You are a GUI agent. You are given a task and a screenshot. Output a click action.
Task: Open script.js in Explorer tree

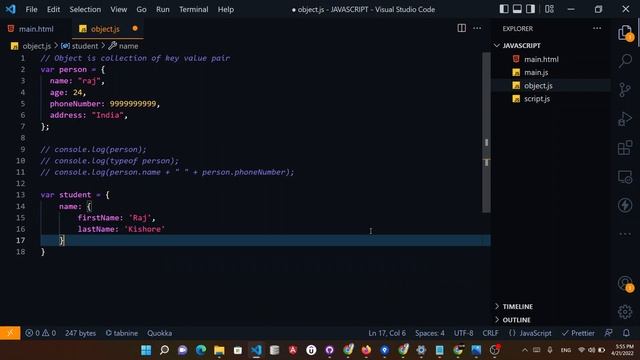pos(537,98)
